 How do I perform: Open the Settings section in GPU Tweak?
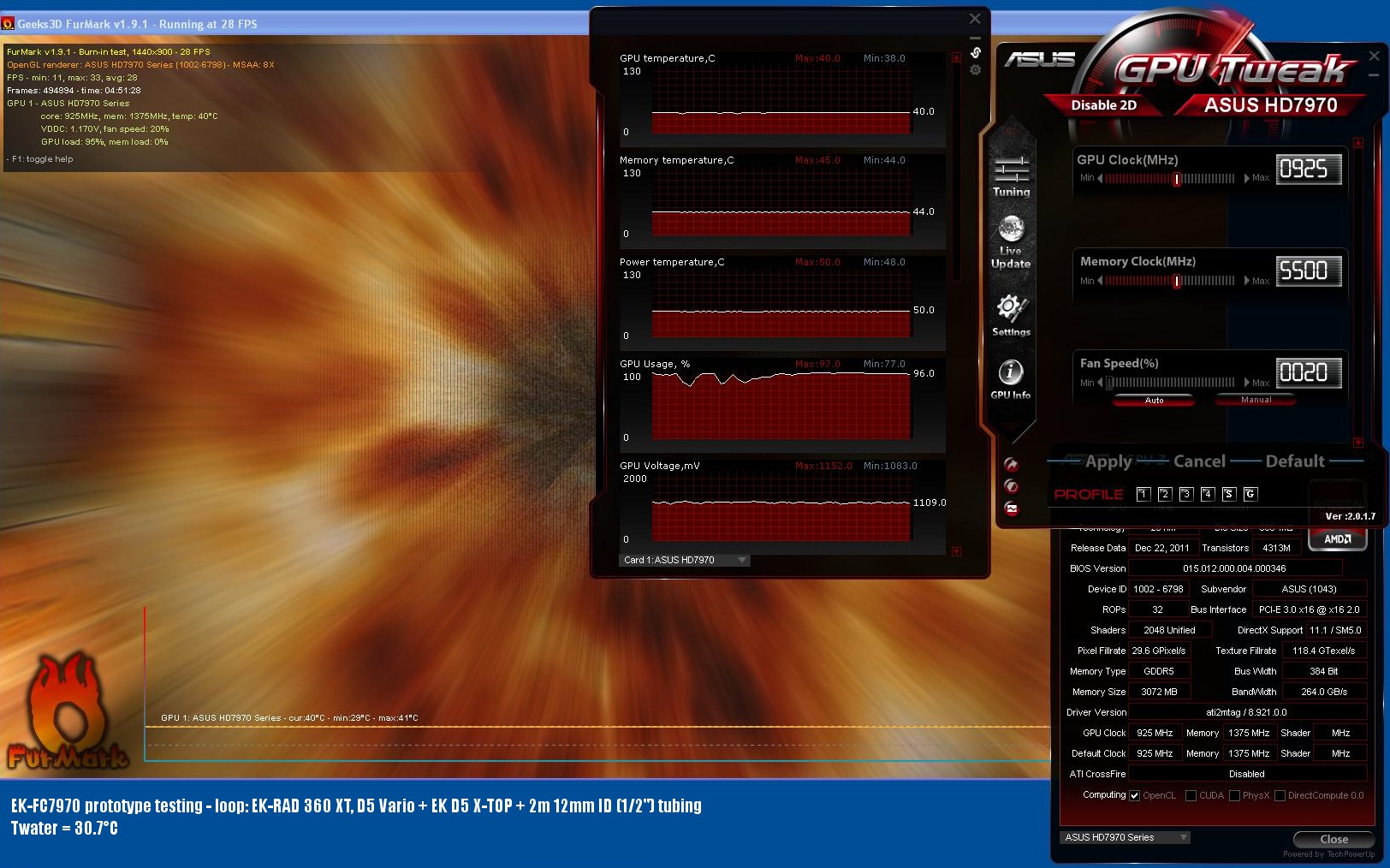tap(1011, 315)
